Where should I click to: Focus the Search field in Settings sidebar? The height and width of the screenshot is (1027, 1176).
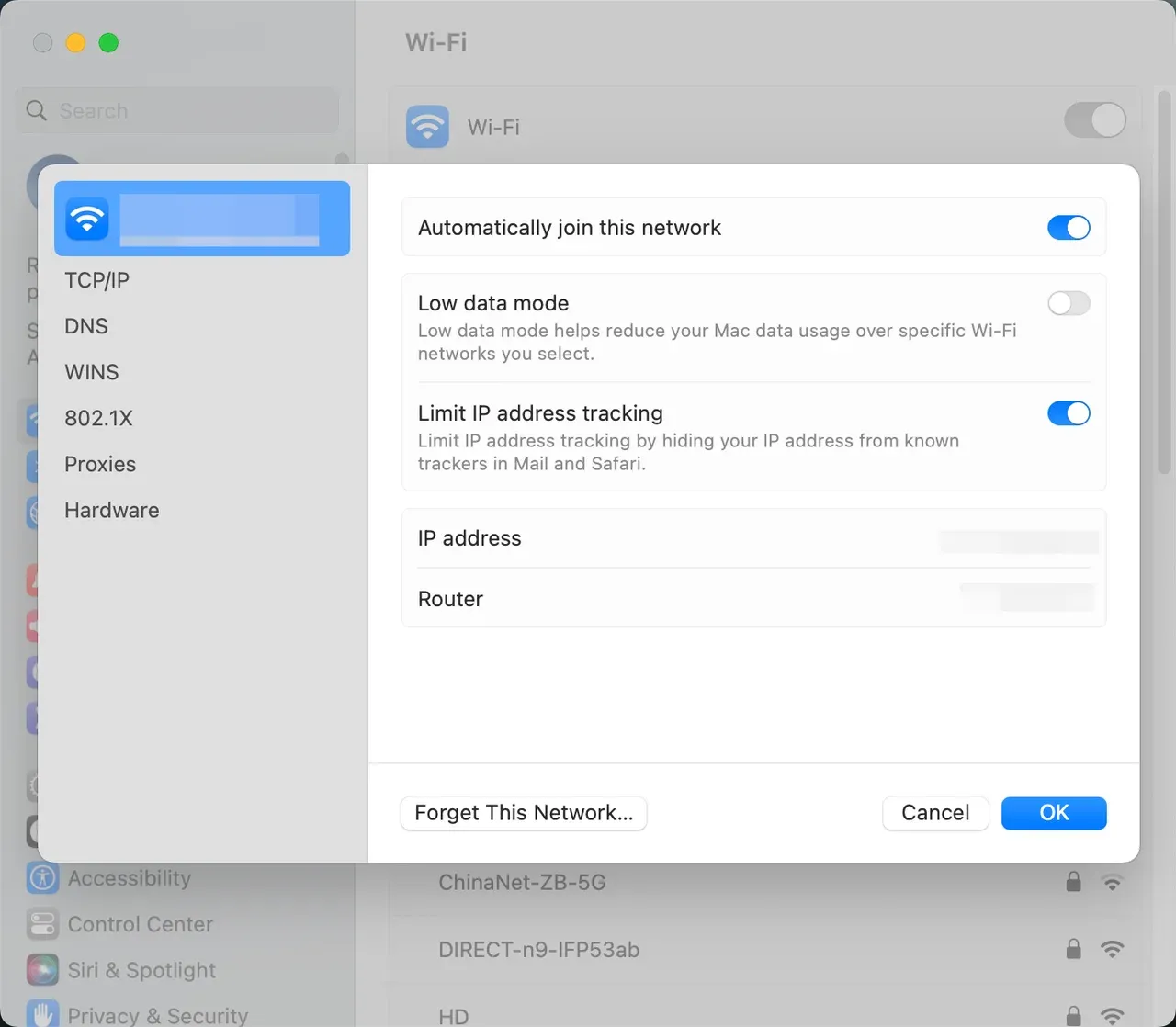tap(177, 111)
